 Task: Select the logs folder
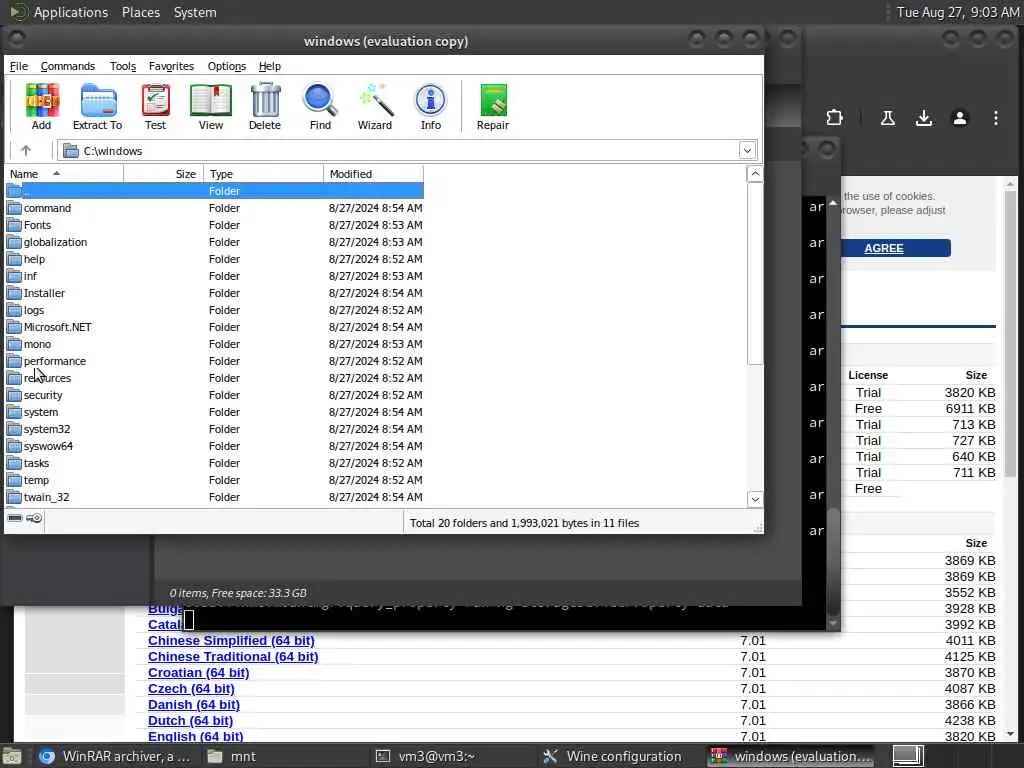point(214,310)
